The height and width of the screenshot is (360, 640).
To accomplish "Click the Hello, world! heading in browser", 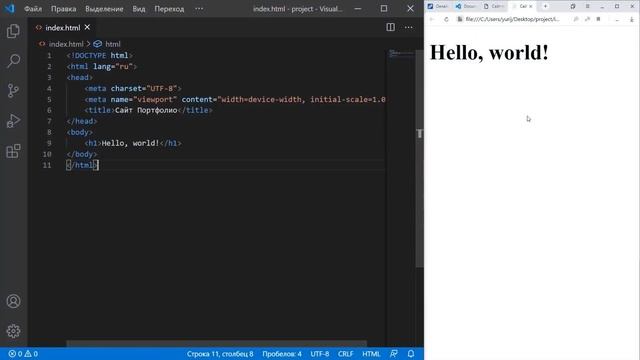I will [x=489, y=52].
